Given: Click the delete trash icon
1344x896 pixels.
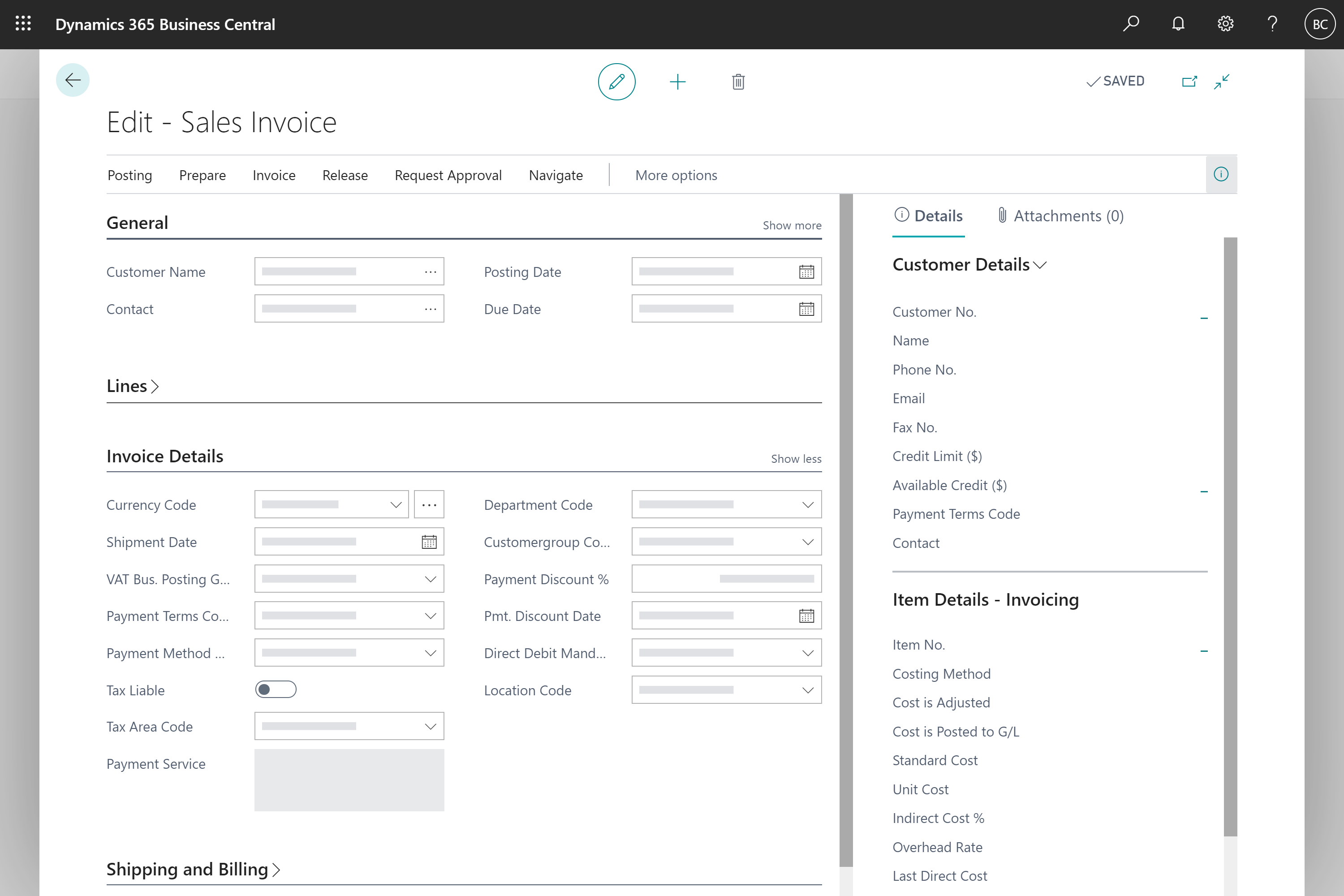Looking at the screenshot, I should (x=738, y=82).
